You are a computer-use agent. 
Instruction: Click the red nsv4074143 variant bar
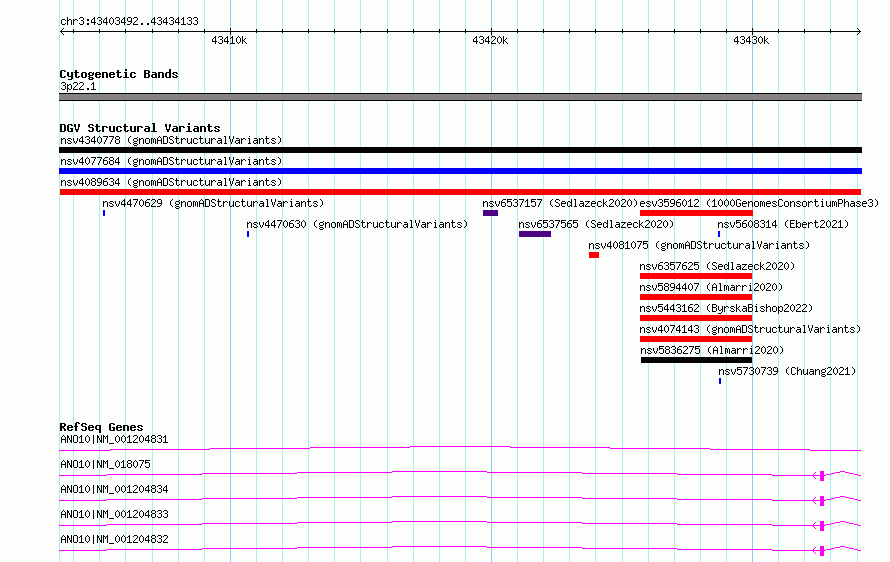coord(696,339)
